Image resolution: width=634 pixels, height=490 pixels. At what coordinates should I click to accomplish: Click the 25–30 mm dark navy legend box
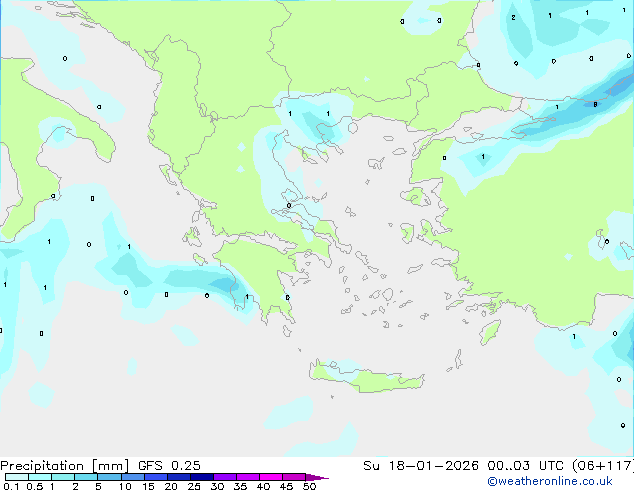[x=201, y=477]
